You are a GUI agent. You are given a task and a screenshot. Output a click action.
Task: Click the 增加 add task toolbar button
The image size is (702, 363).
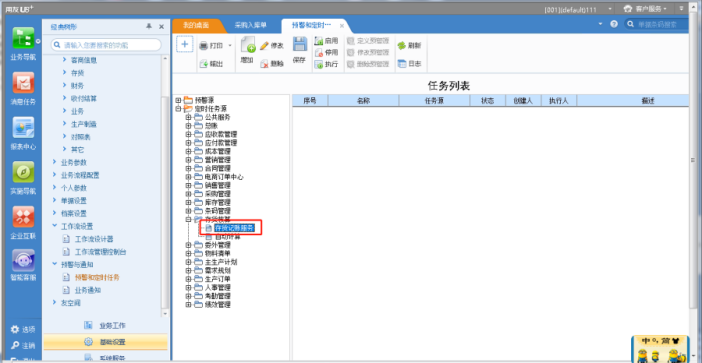coord(248,50)
